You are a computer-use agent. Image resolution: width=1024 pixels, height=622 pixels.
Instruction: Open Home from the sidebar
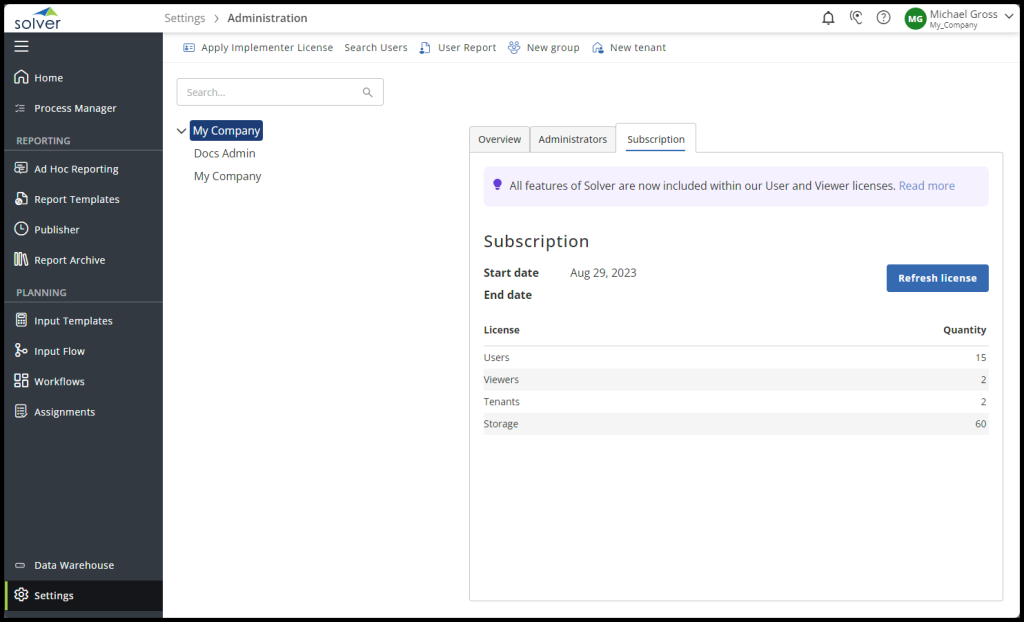(x=48, y=78)
